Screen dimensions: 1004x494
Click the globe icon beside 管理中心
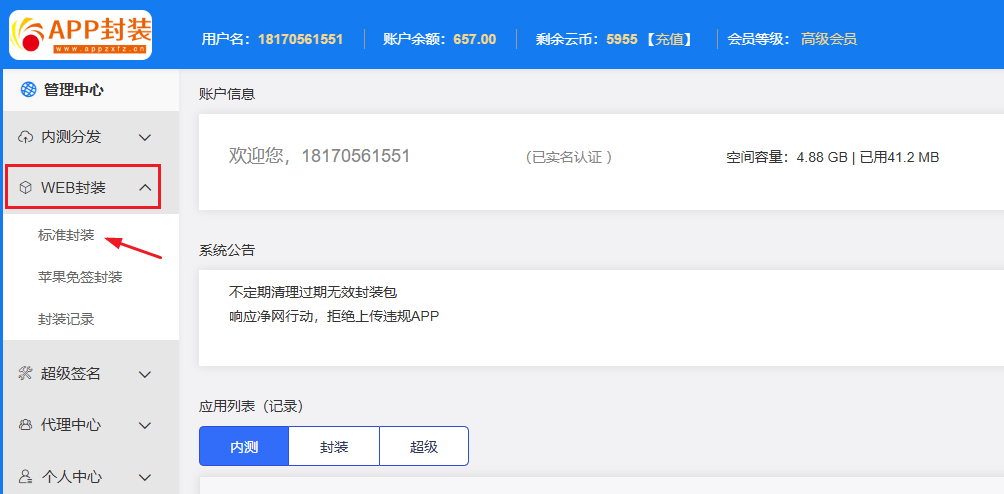click(x=28, y=90)
